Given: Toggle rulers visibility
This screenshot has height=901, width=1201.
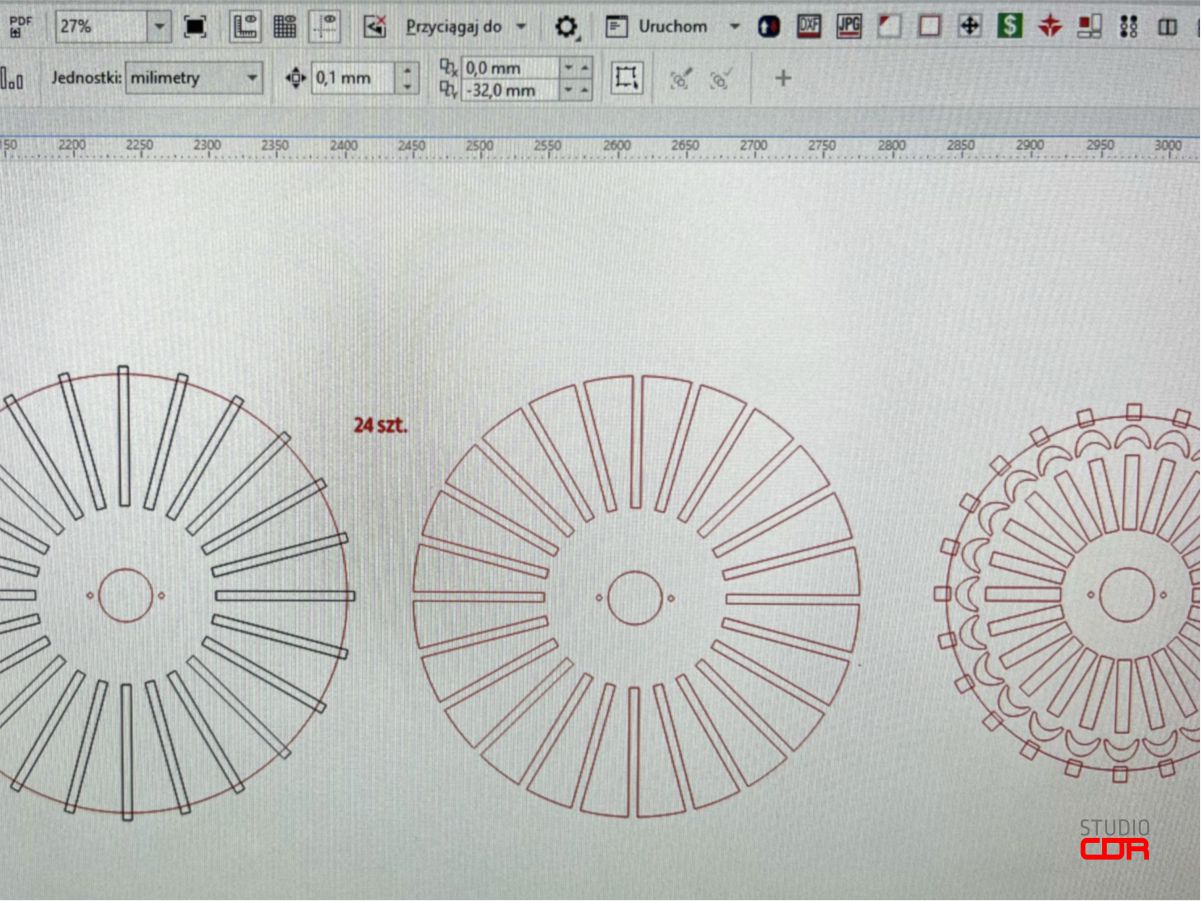Looking at the screenshot, I should [245, 27].
